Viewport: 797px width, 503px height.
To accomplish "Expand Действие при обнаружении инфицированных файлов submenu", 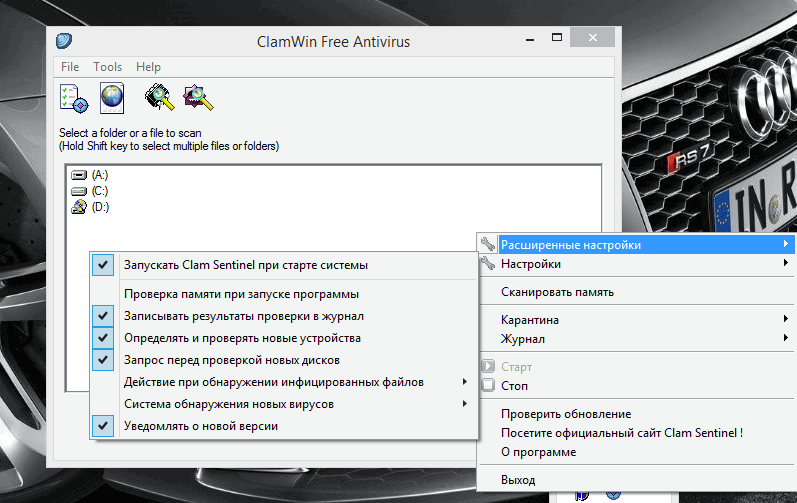I will [284, 382].
